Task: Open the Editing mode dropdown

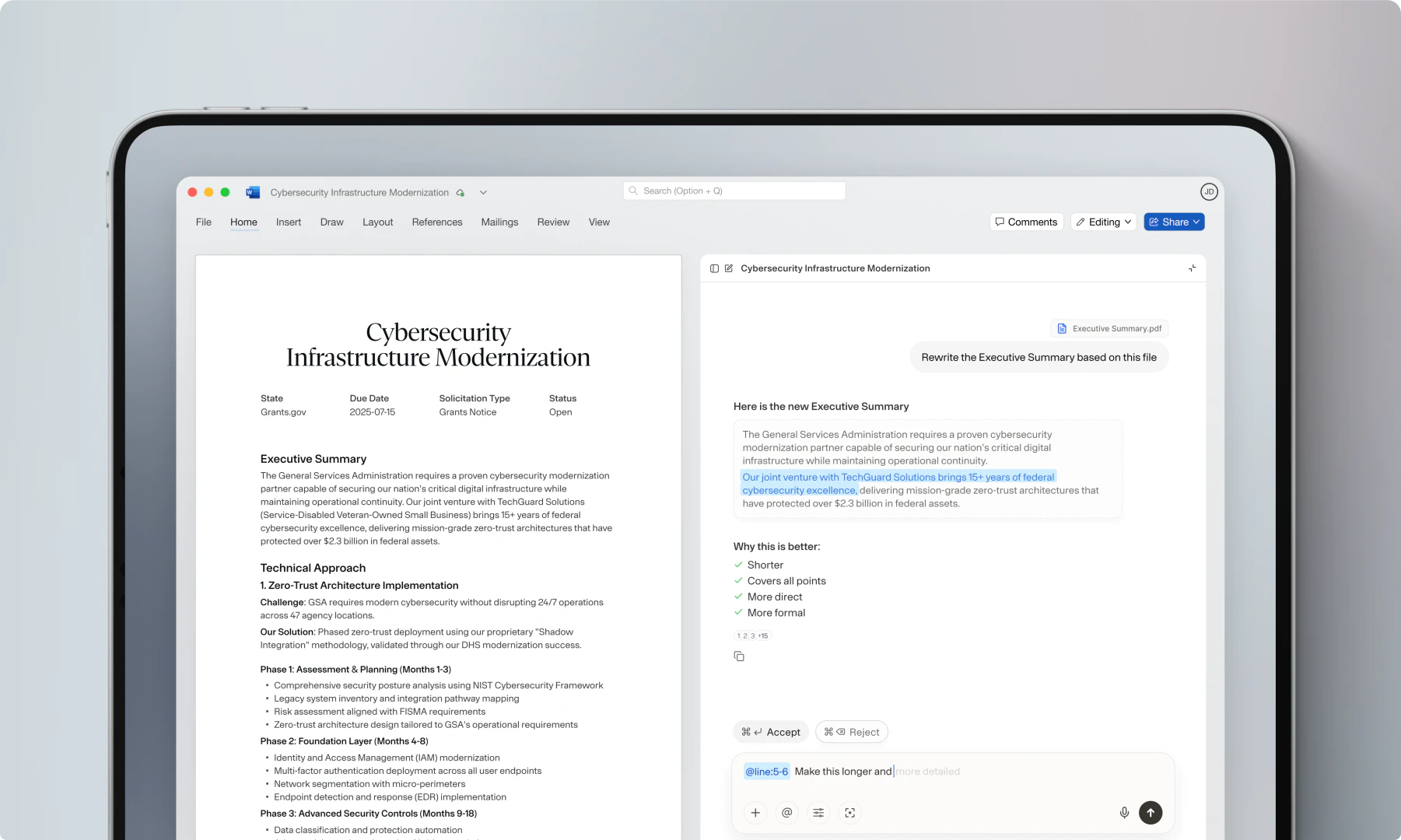Action: tap(1103, 222)
